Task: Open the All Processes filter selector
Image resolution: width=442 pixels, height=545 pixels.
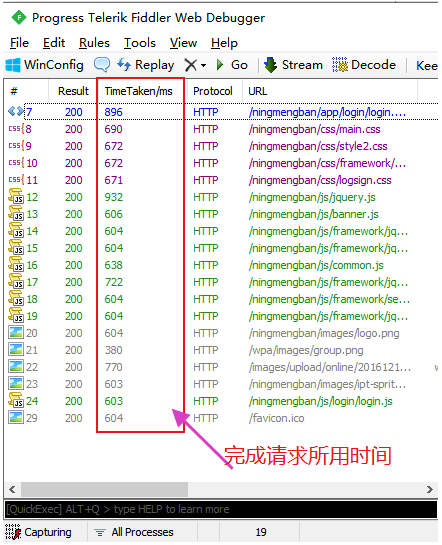Action: tap(134, 532)
